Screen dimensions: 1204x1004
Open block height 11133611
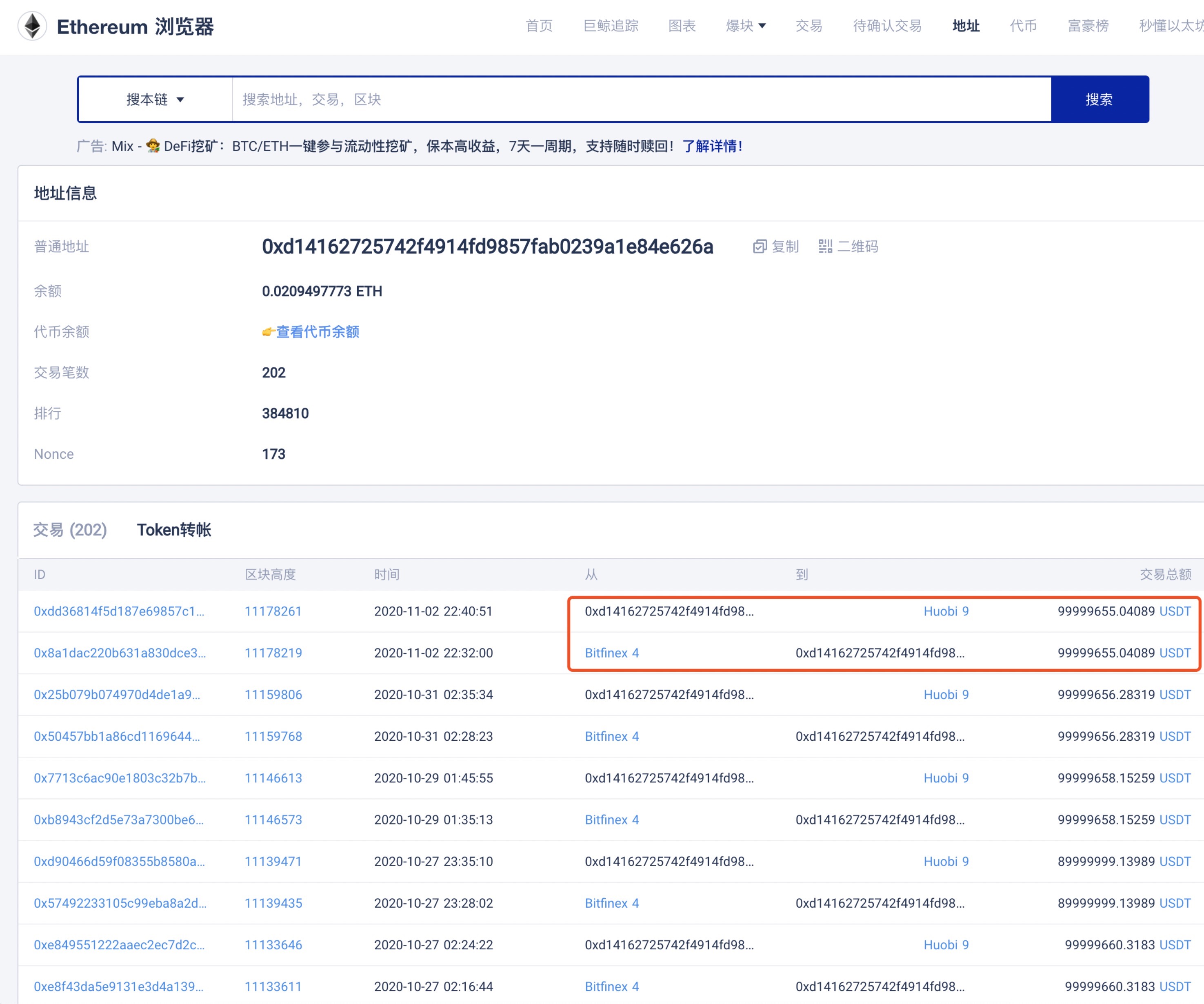[273, 987]
